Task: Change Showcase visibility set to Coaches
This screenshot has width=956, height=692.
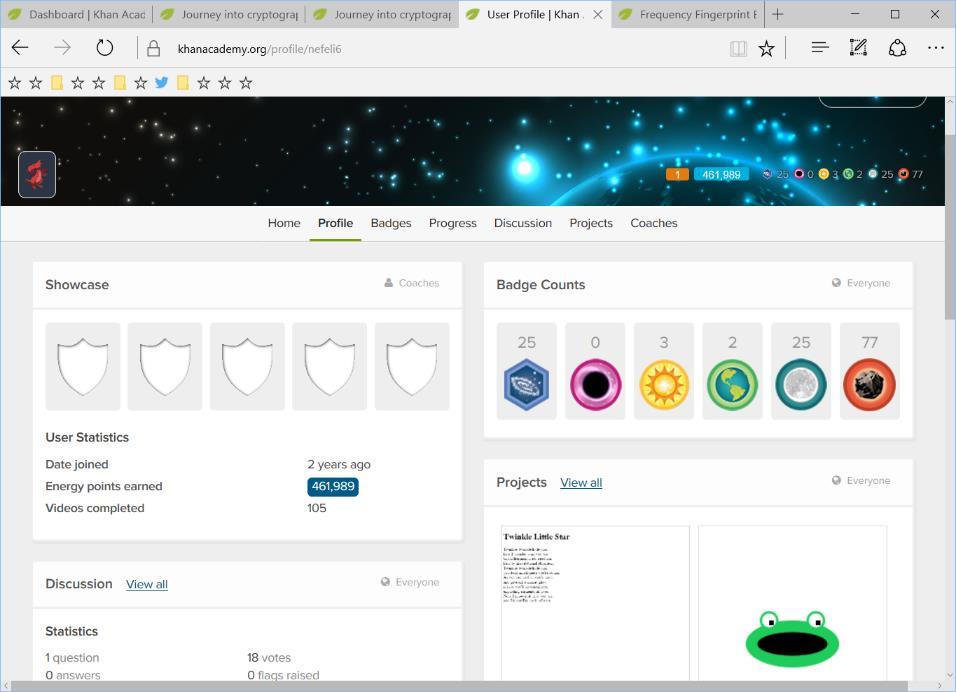Action: [x=412, y=283]
